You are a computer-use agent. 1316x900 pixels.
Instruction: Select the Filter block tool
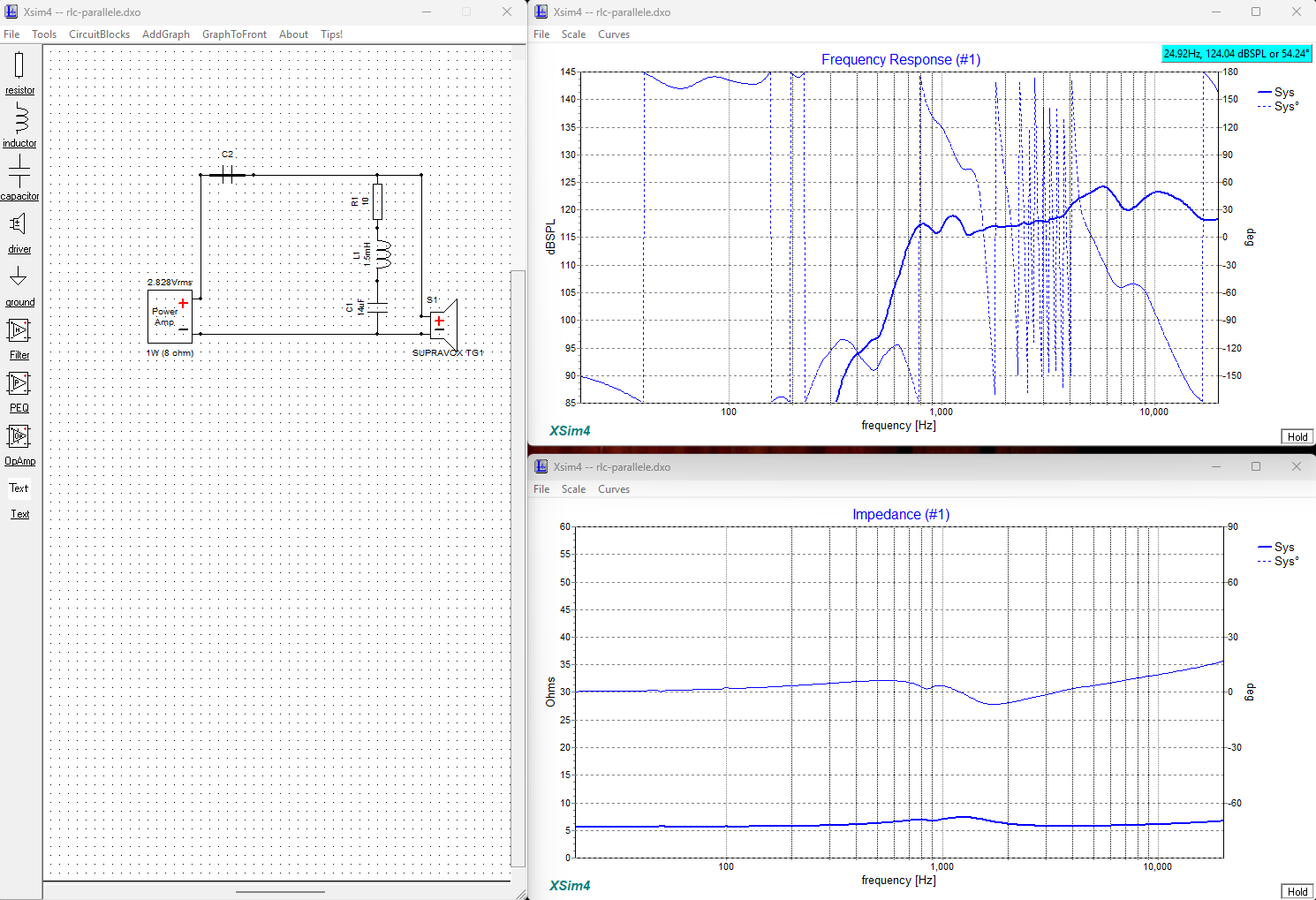pos(19,338)
